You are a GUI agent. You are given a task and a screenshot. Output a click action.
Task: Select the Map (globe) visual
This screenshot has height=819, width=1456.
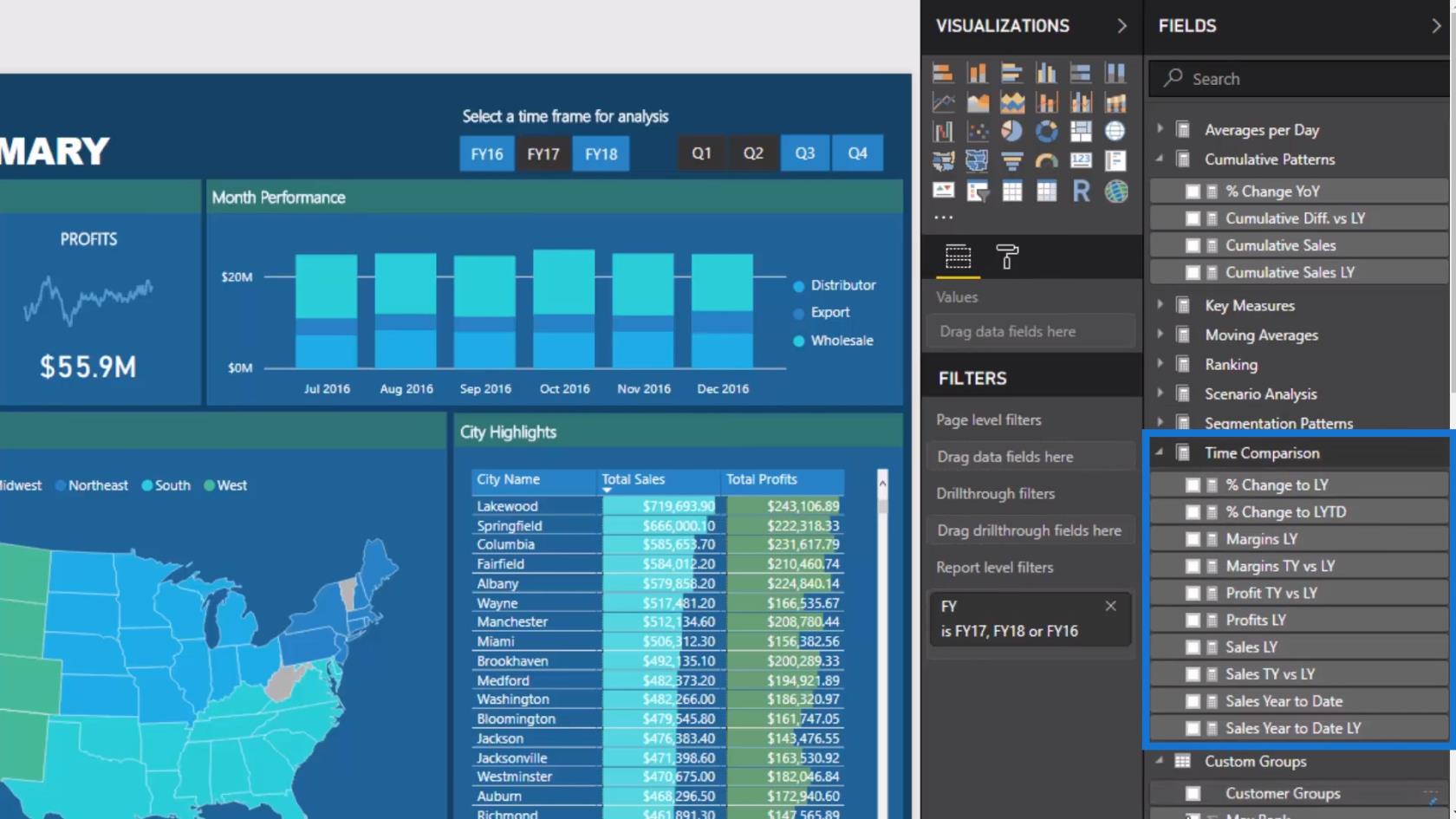(1115, 131)
